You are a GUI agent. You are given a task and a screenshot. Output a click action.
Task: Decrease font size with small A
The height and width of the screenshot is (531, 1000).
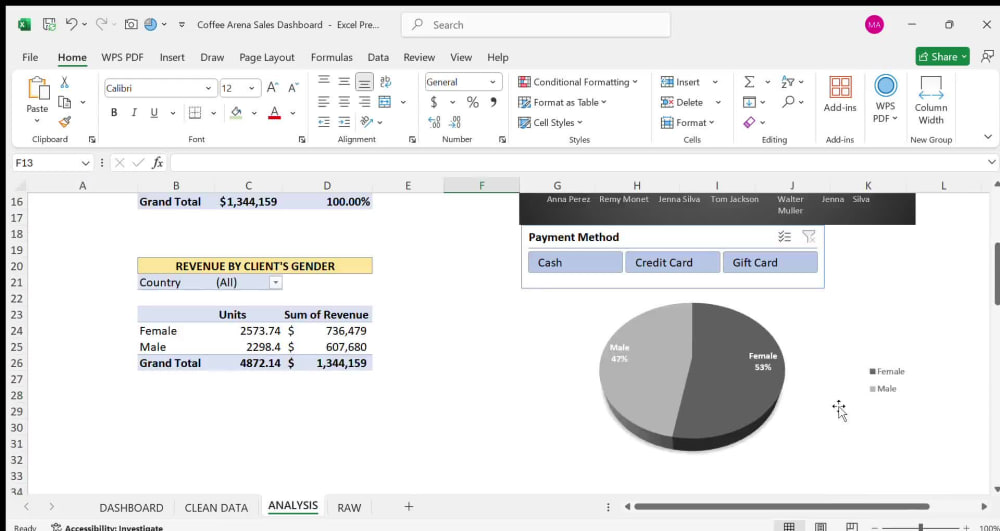(293, 88)
